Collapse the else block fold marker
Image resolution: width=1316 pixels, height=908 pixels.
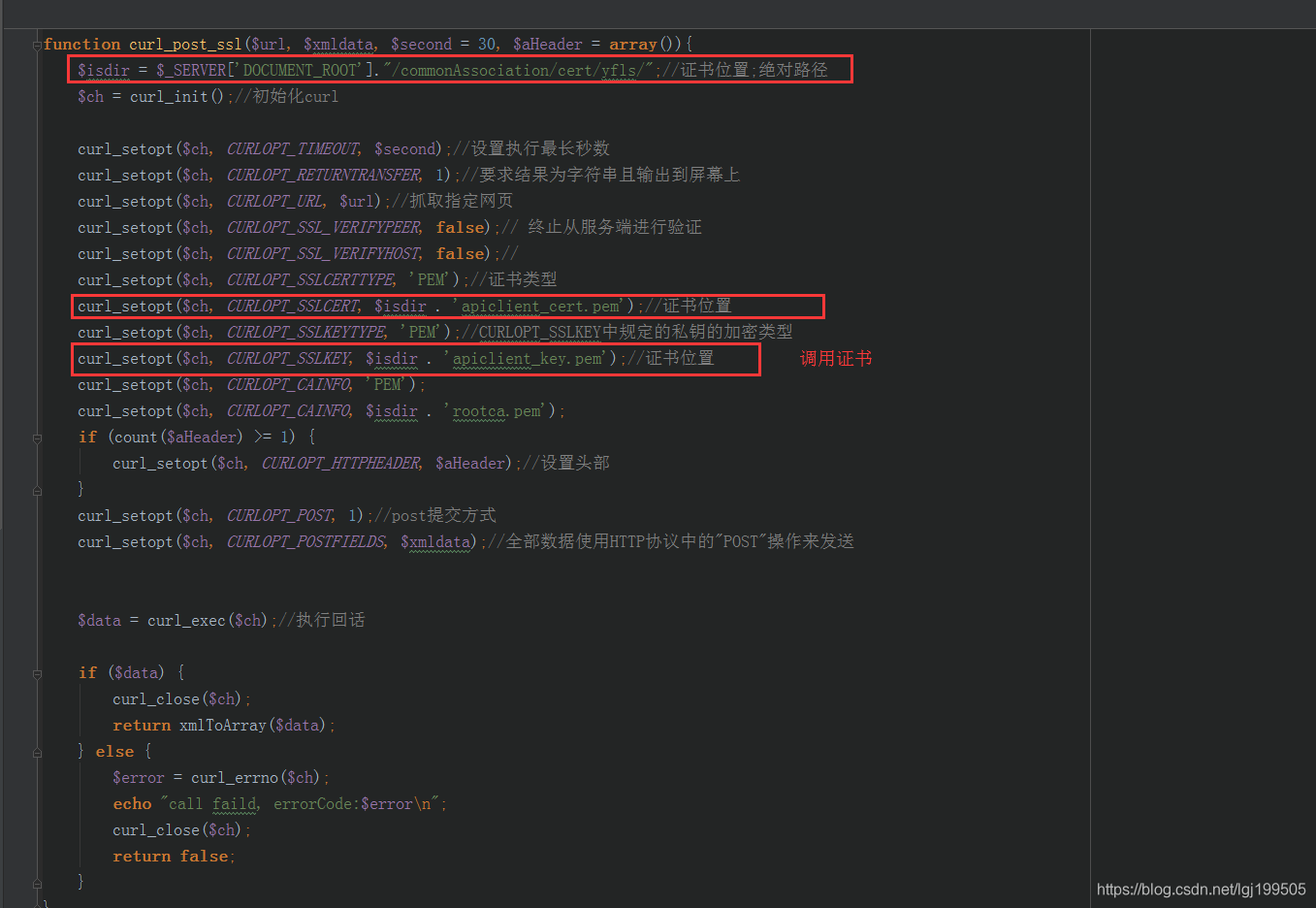pyautogui.click(x=37, y=753)
